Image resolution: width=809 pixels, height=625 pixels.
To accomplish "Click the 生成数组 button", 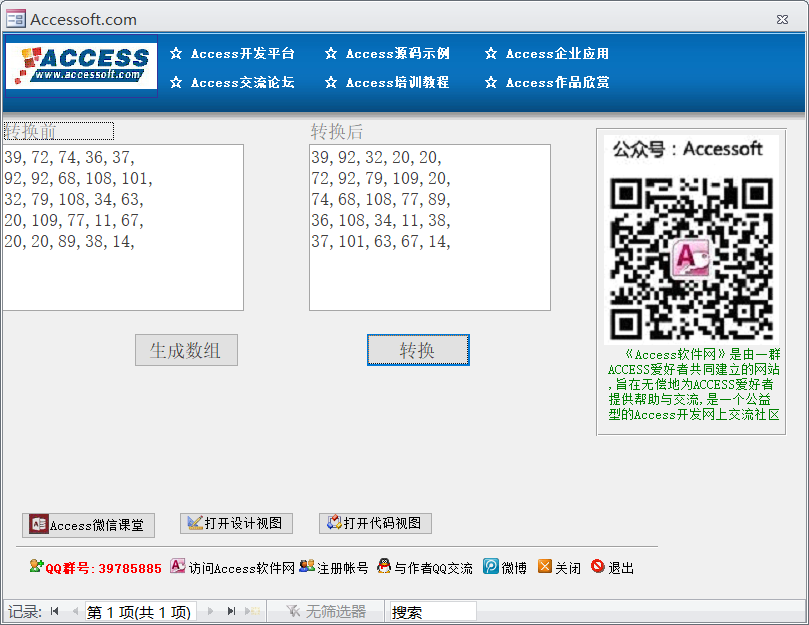I will [186, 350].
